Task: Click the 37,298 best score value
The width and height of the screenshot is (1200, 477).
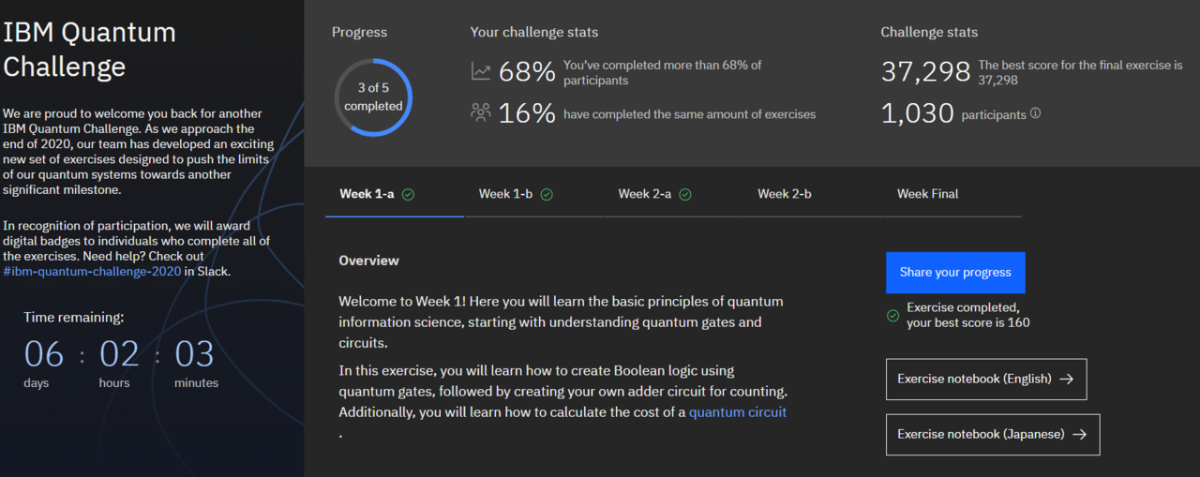Action: 925,72
